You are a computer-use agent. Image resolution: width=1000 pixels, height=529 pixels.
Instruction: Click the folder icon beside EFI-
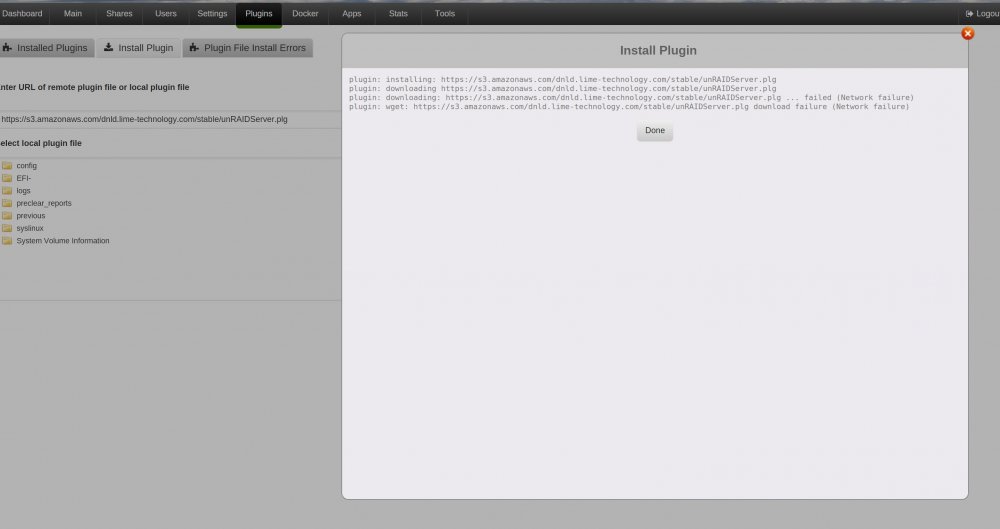[x=7, y=178]
